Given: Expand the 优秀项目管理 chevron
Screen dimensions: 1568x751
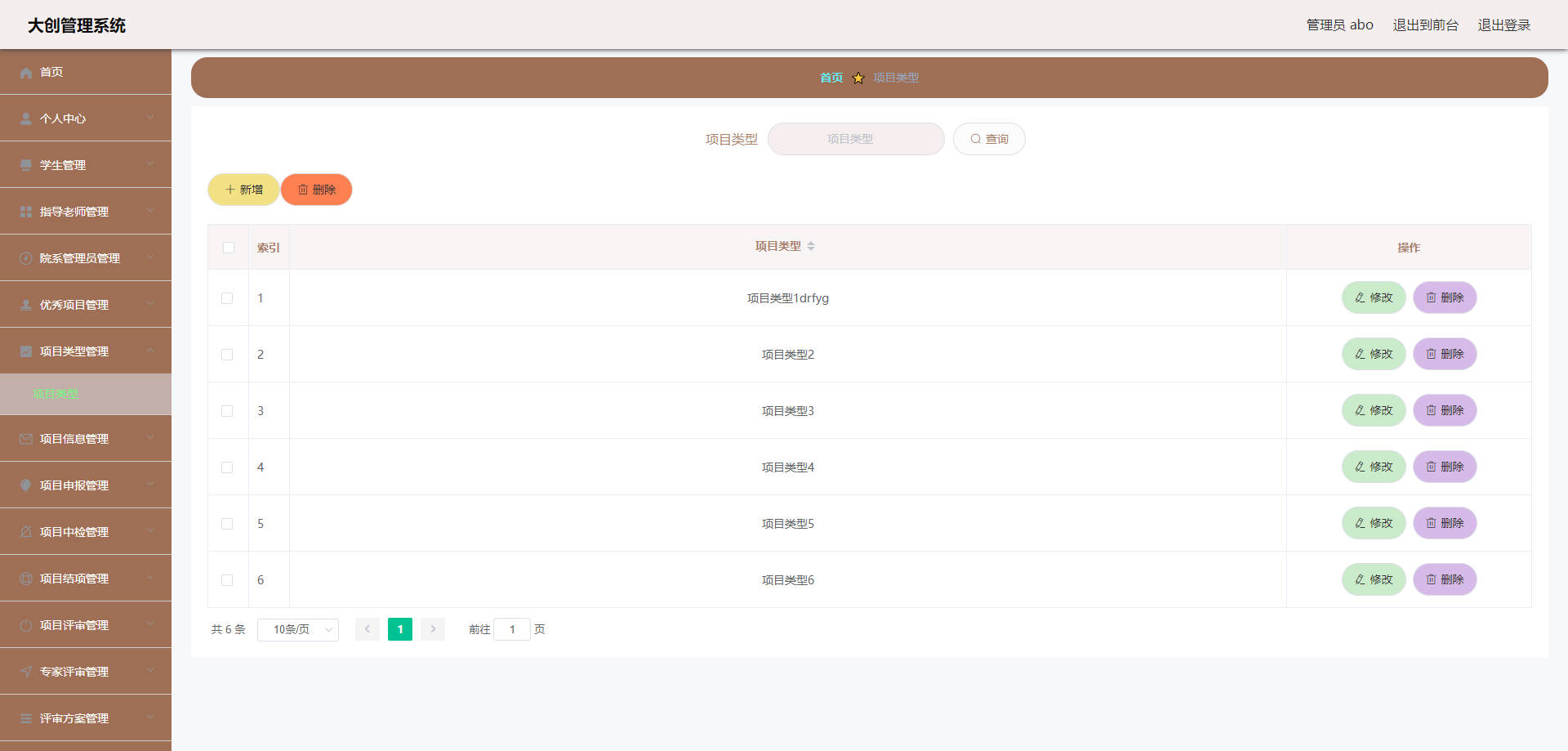Looking at the screenshot, I should pyautogui.click(x=150, y=304).
